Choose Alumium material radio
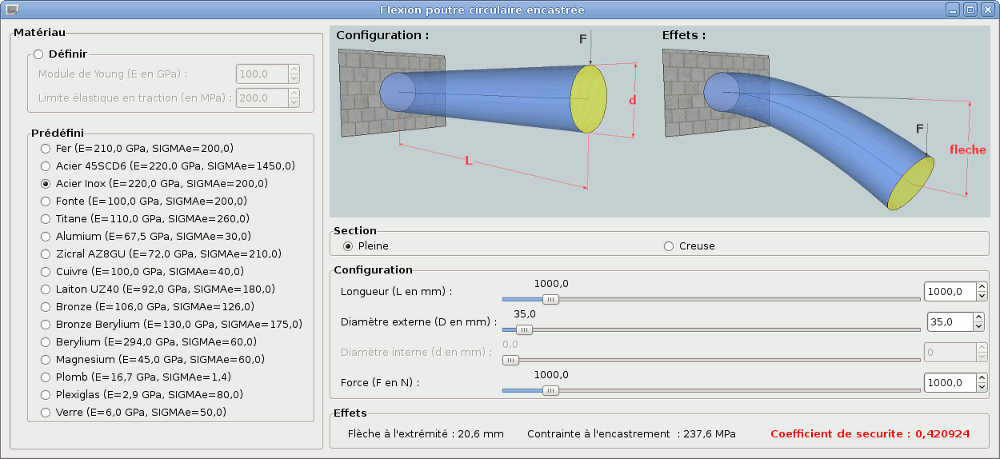Screen dimensions: 1000x459 click(x=45, y=236)
